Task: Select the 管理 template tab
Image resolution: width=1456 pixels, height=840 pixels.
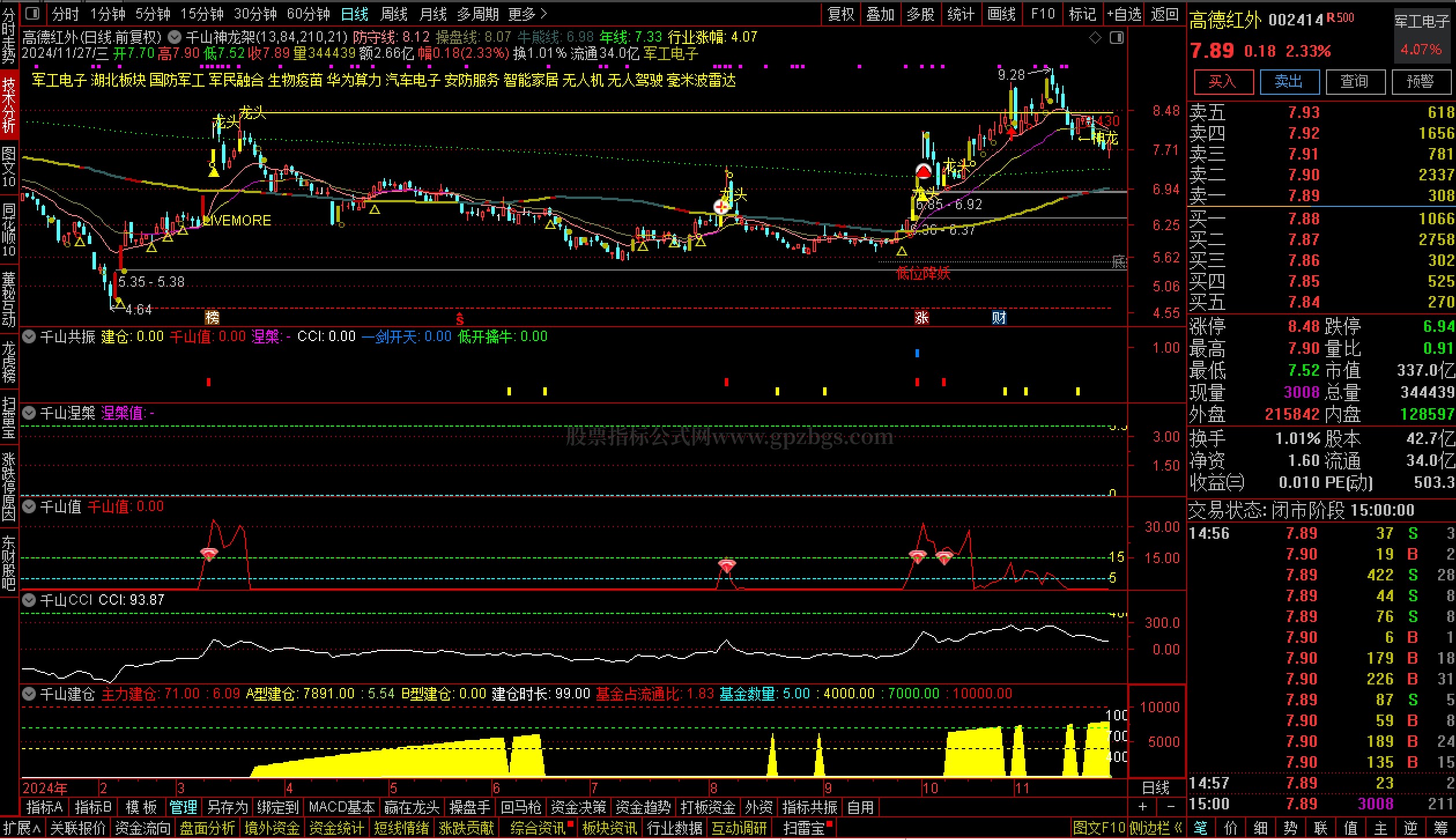Action: point(183,806)
